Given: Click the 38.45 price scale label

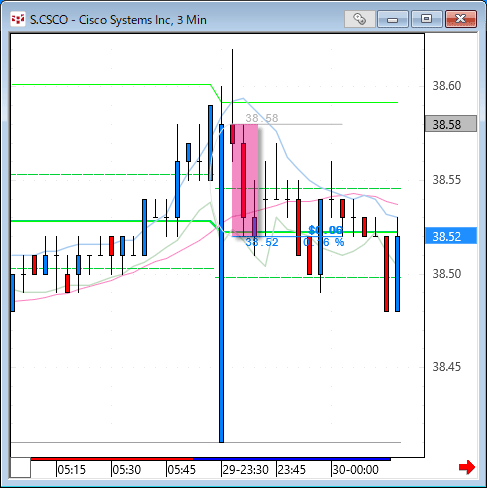Looking at the screenshot, I should (447, 367).
